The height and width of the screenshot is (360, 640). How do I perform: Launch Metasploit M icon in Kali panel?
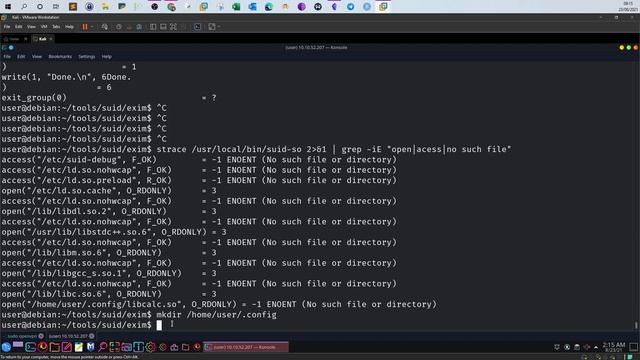click(90, 347)
